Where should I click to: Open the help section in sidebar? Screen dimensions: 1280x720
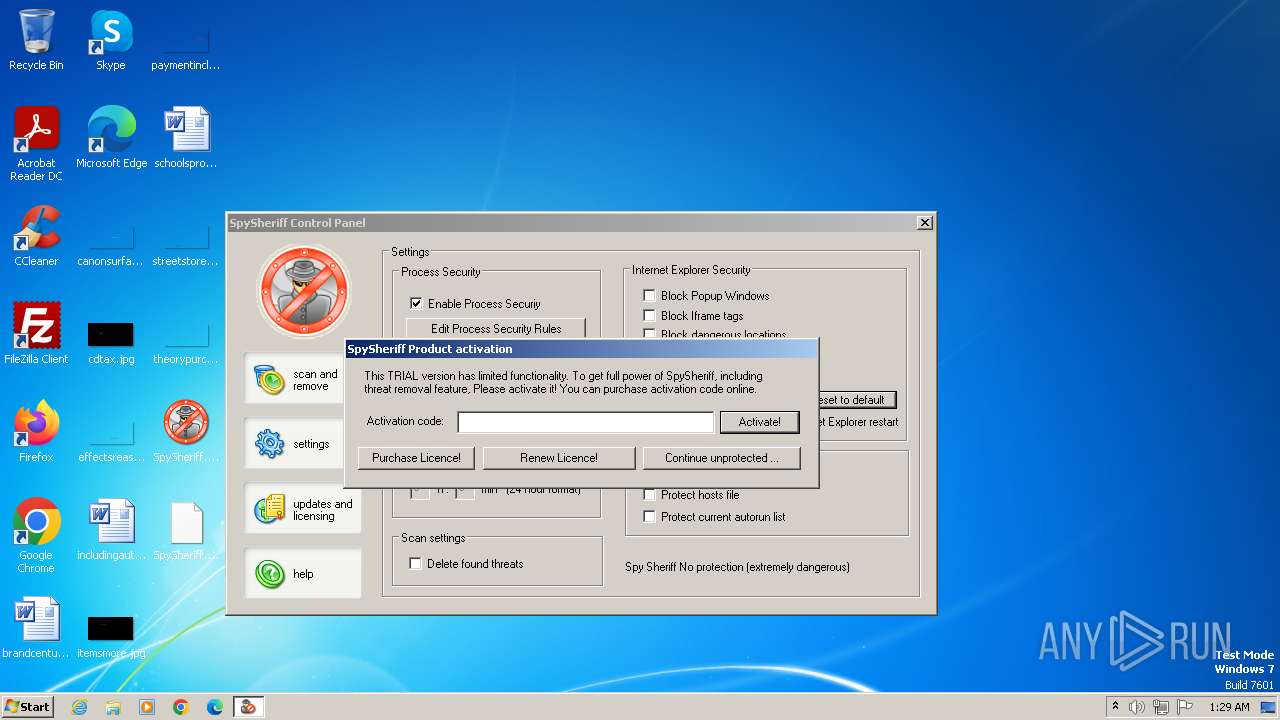pos(303,574)
